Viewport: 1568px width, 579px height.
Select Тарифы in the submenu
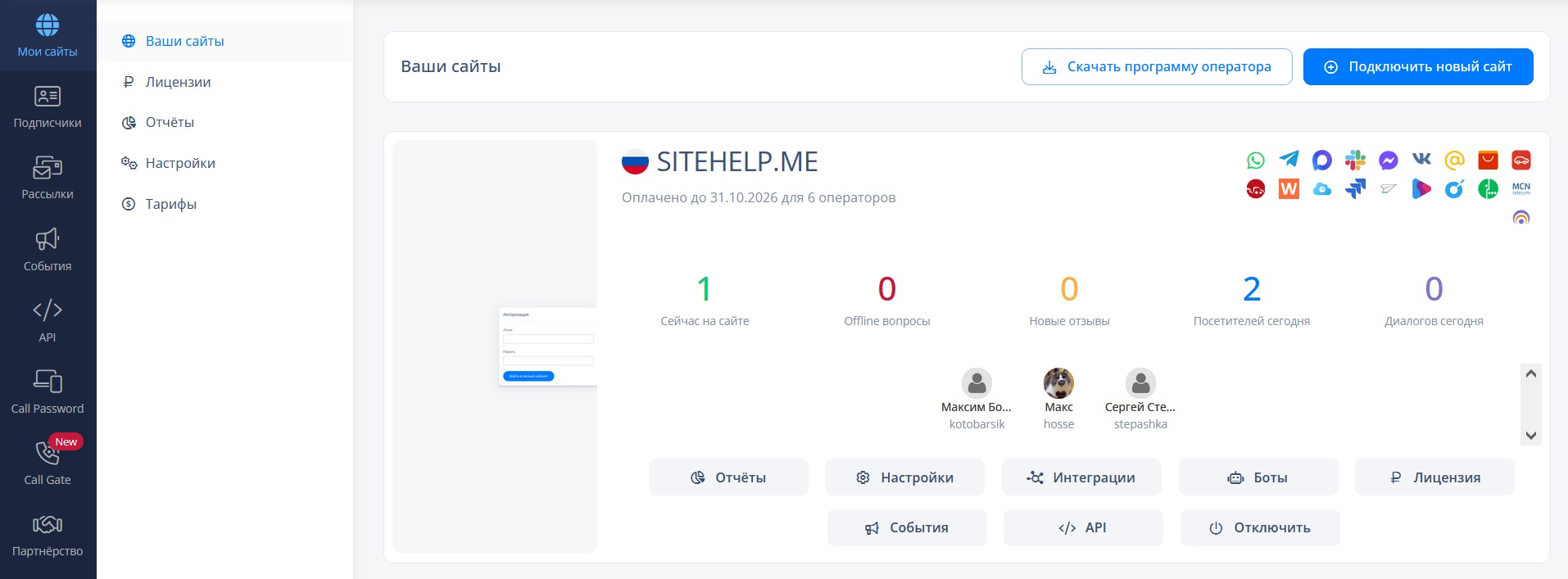[170, 204]
